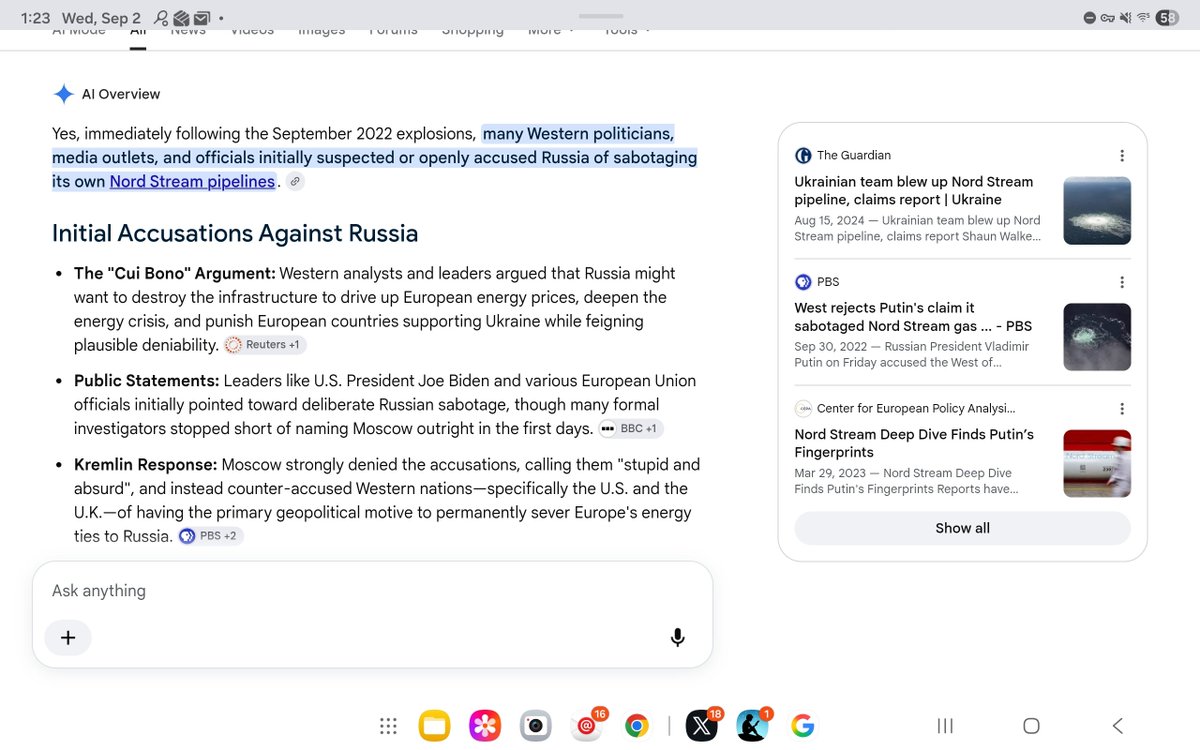Open the Kindle app in taskbar
This screenshot has width=1200, height=750.
[752, 726]
